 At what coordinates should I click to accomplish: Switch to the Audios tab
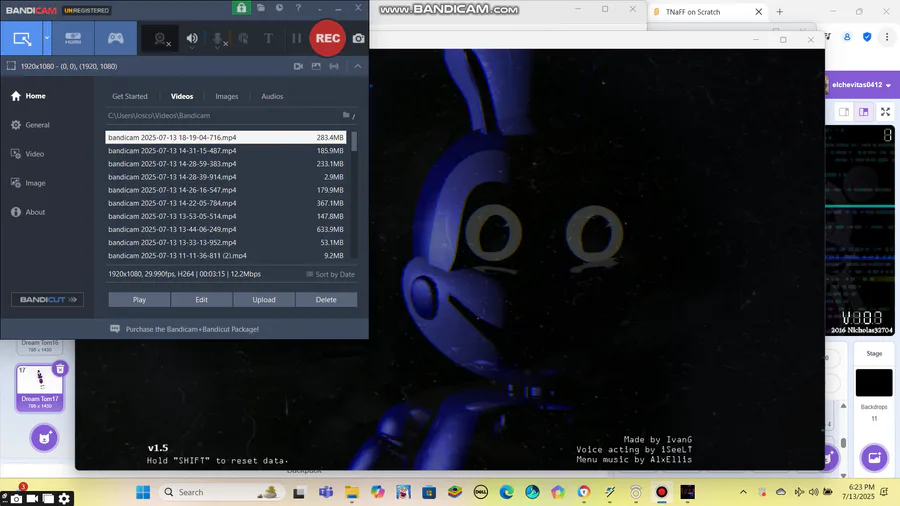click(x=272, y=96)
